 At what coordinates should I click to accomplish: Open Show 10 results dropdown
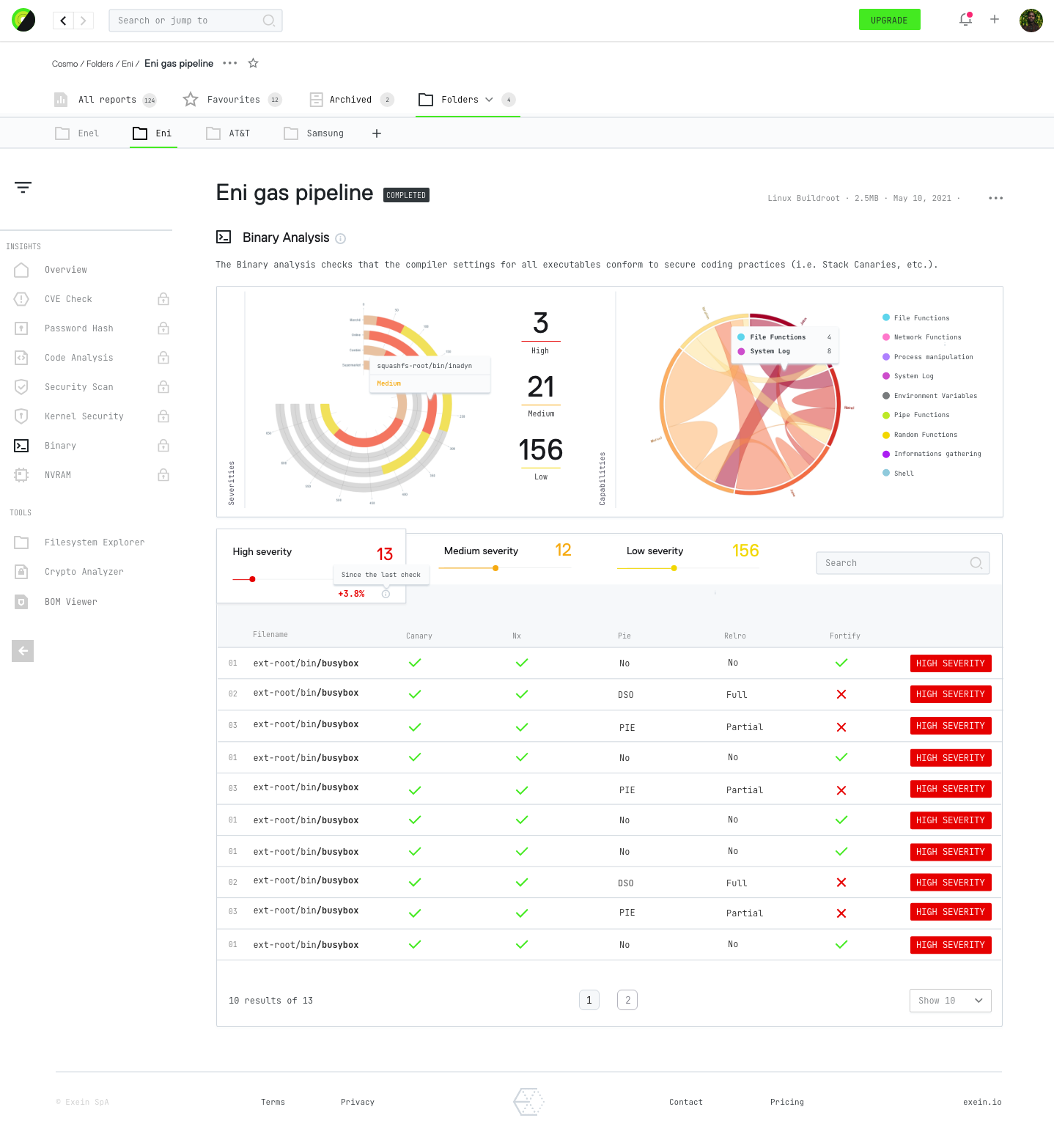(950, 1001)
